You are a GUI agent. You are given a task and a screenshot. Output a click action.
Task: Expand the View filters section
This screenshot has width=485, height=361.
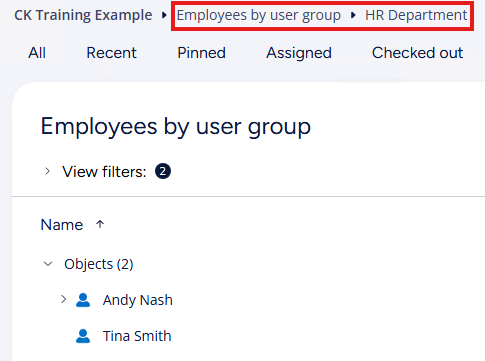click(x=47, y=171)
